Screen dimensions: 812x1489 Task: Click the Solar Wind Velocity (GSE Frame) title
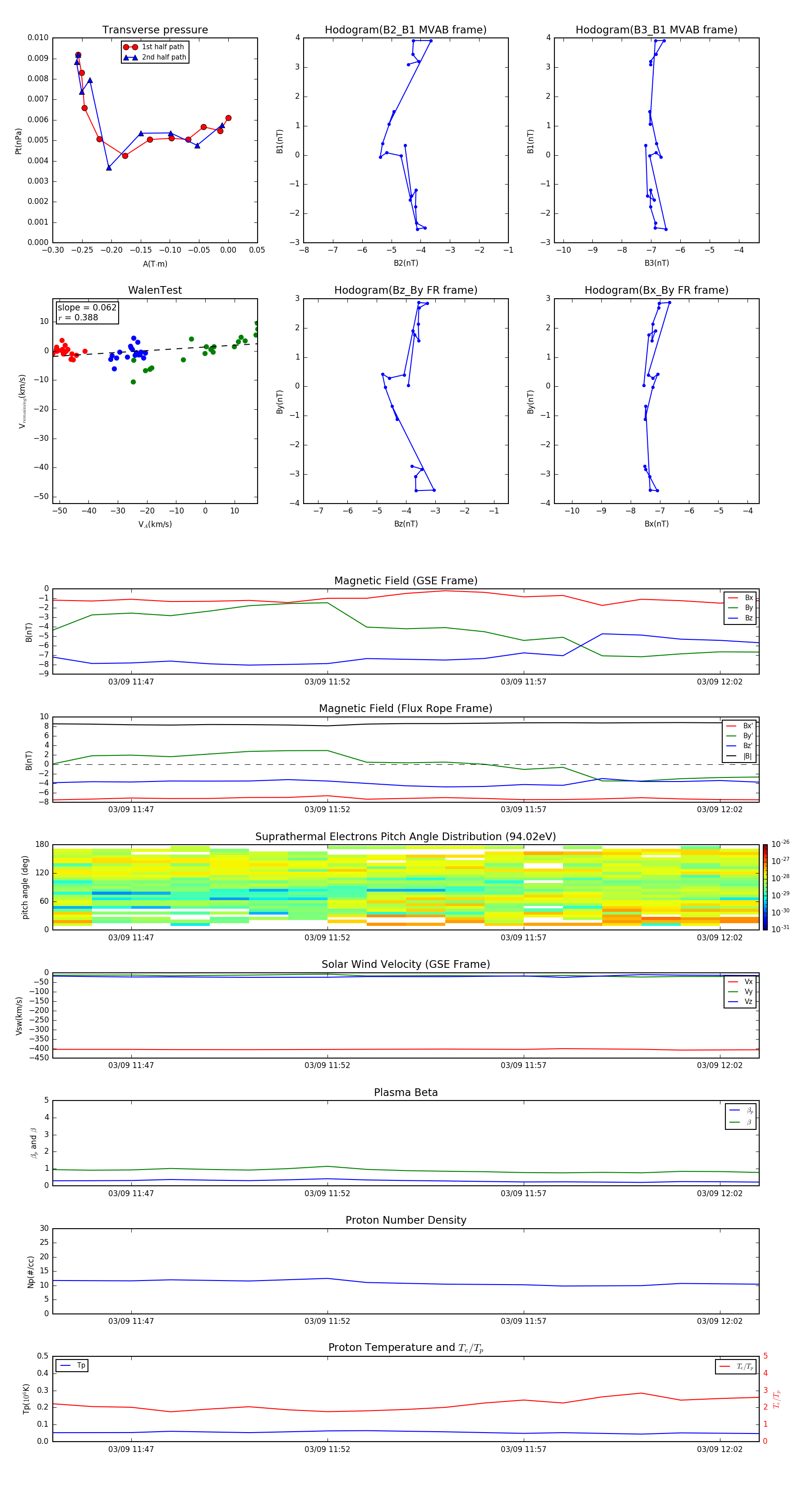pyautogui.click(x=406, y=965)
